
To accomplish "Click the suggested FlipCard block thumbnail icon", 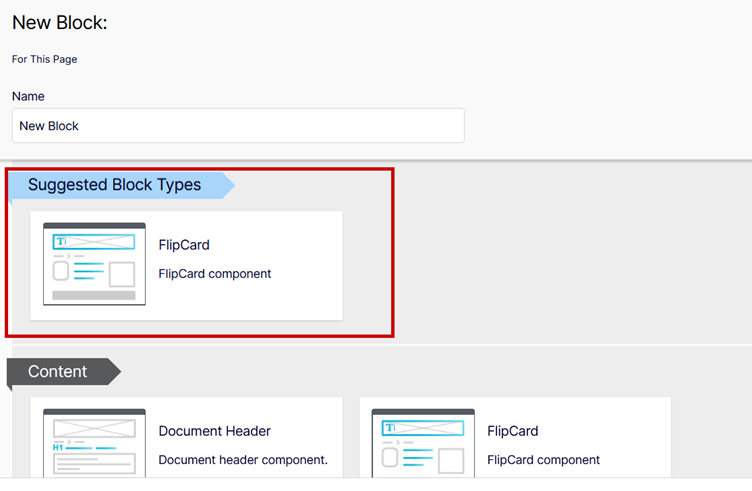I will (94, 264).
